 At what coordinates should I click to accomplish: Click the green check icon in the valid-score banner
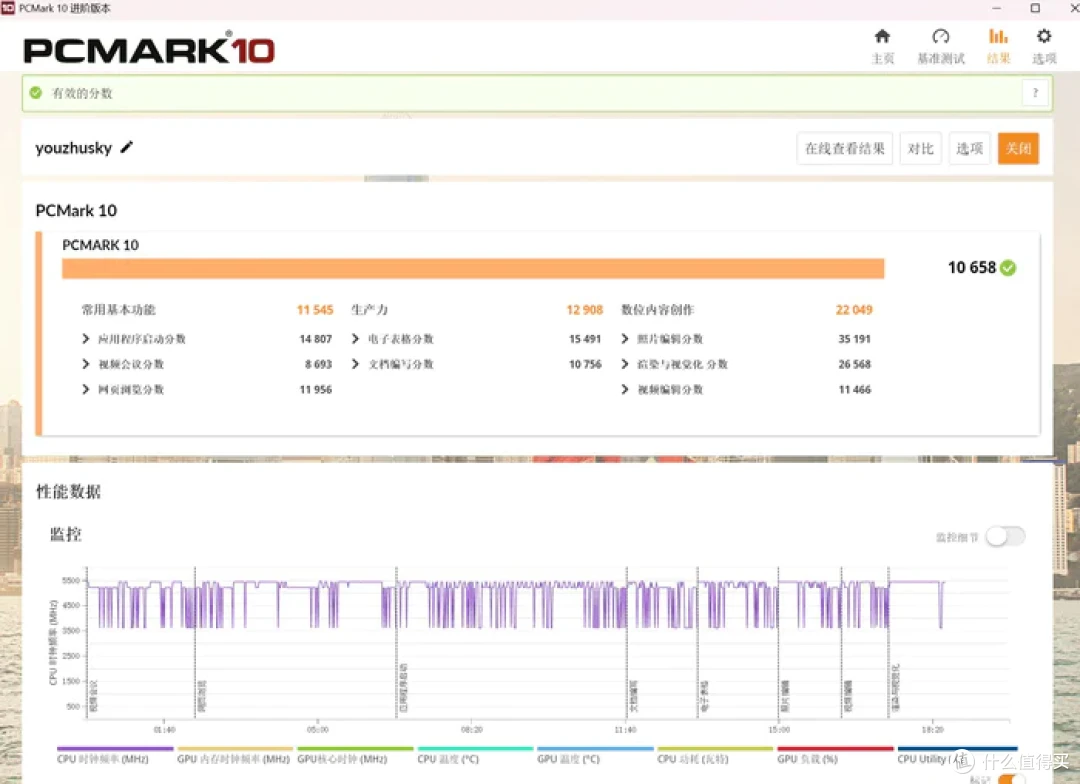36,93
